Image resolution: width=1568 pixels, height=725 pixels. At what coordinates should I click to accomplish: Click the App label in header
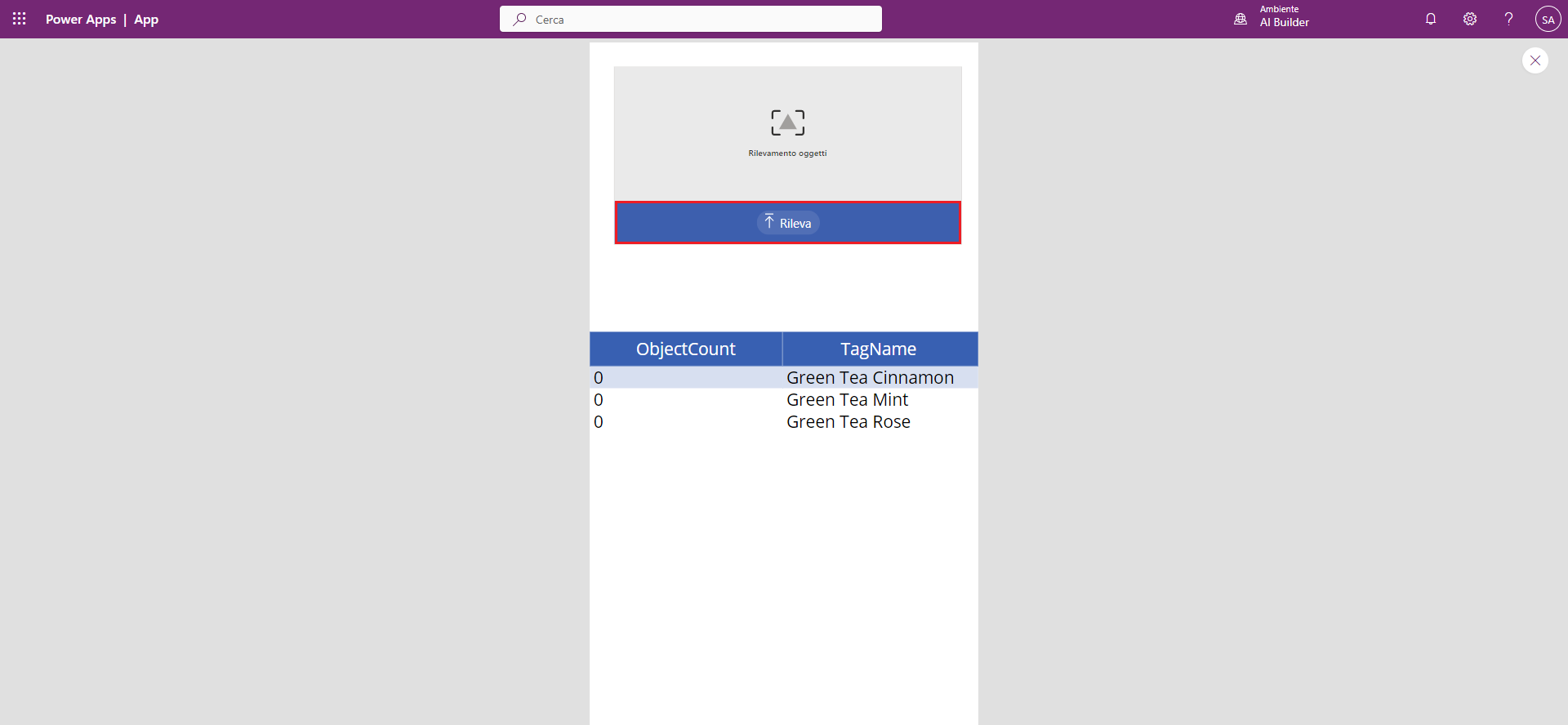click(x=146, y=19)
